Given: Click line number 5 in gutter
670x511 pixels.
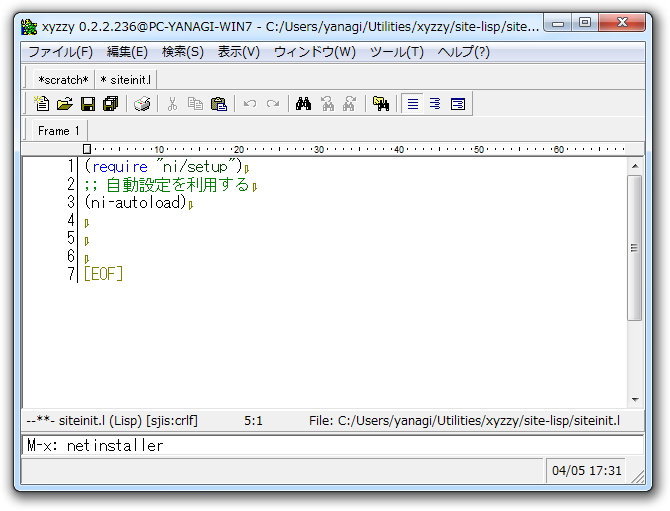Looking at the screenshot, I should click(x=71, y=238).
